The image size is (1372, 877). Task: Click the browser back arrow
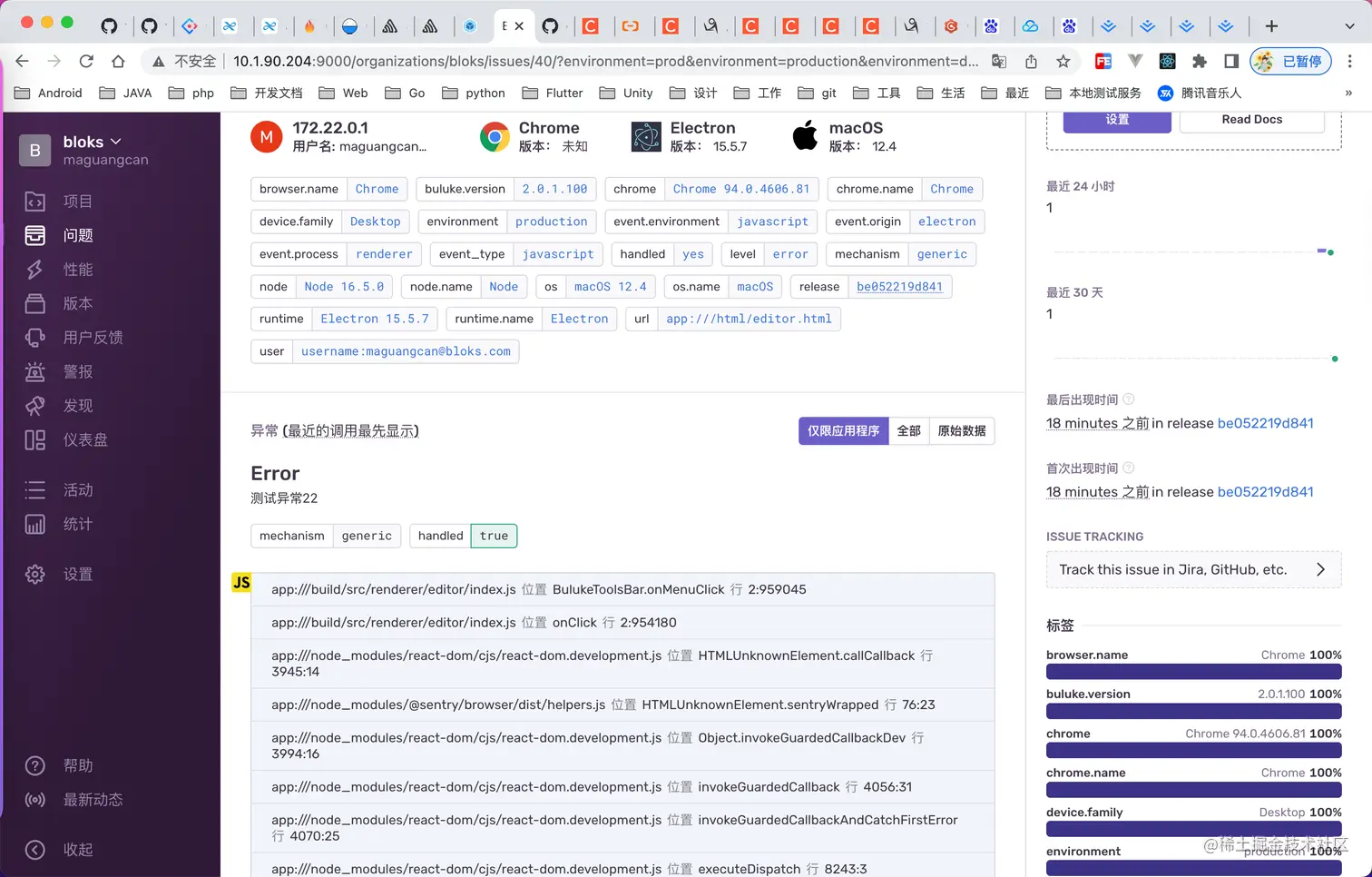point(22,61)
